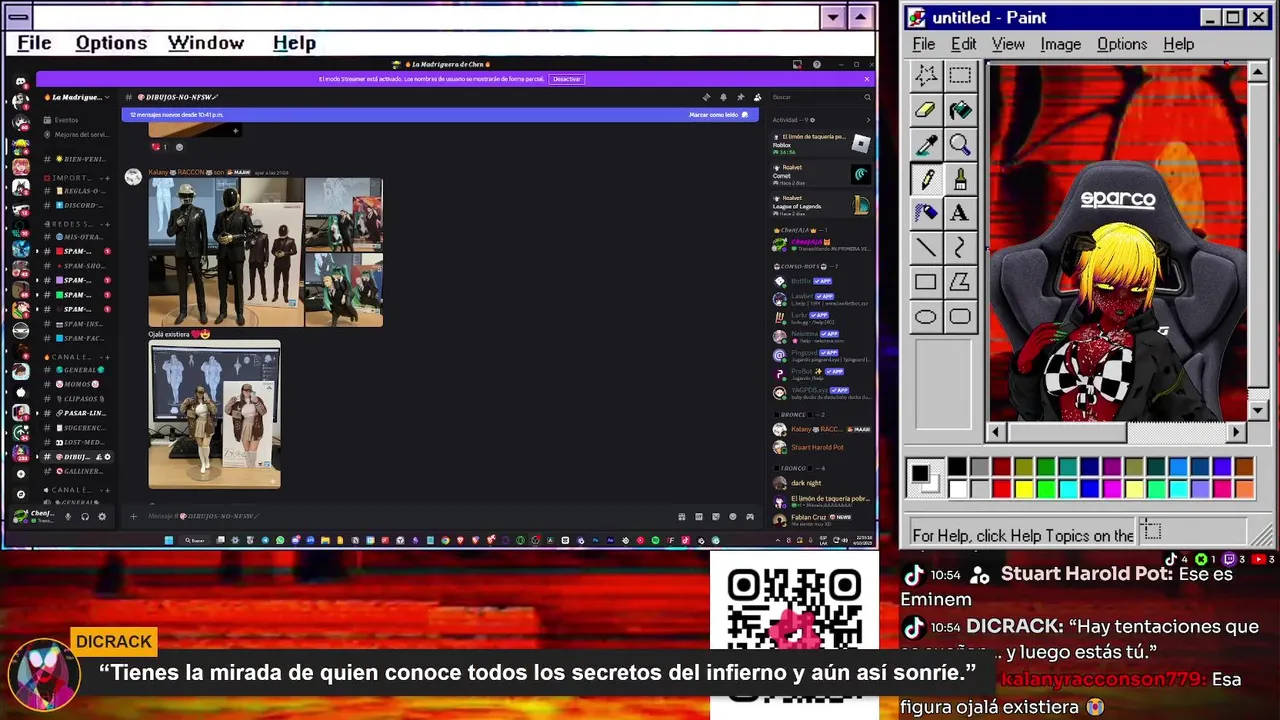Select the black swatch in Paint palette

(957, 467)
